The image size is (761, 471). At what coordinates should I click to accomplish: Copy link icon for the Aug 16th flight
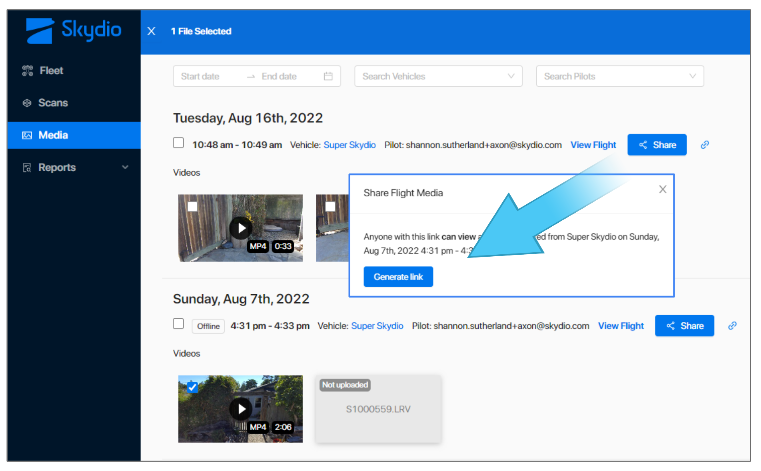(x=705, y=145)
